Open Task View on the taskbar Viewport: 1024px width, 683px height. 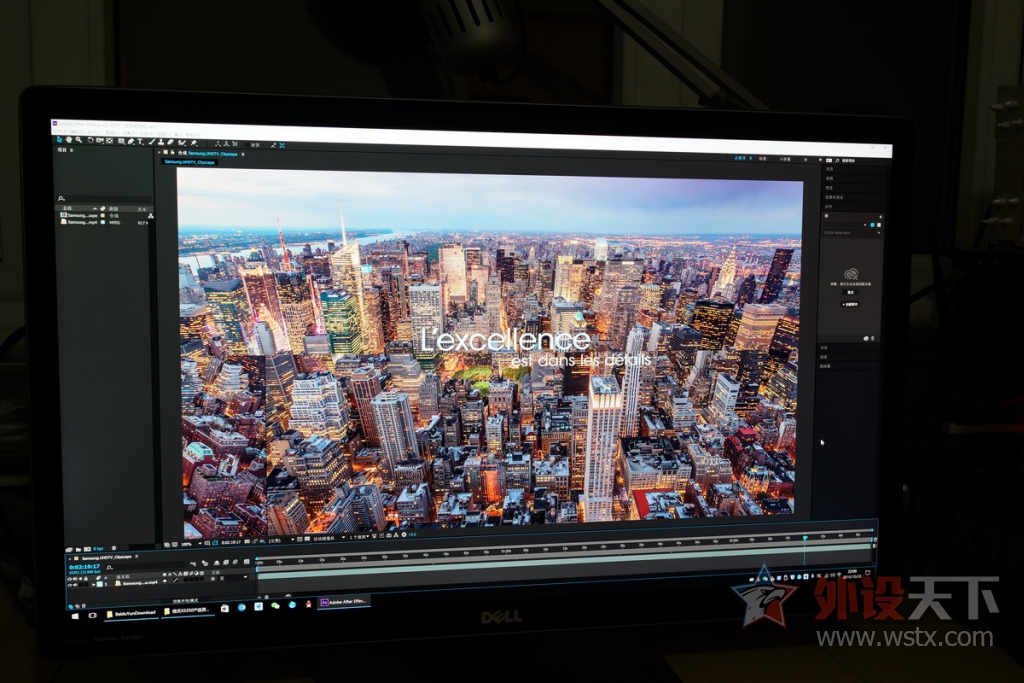coord(93,615)
